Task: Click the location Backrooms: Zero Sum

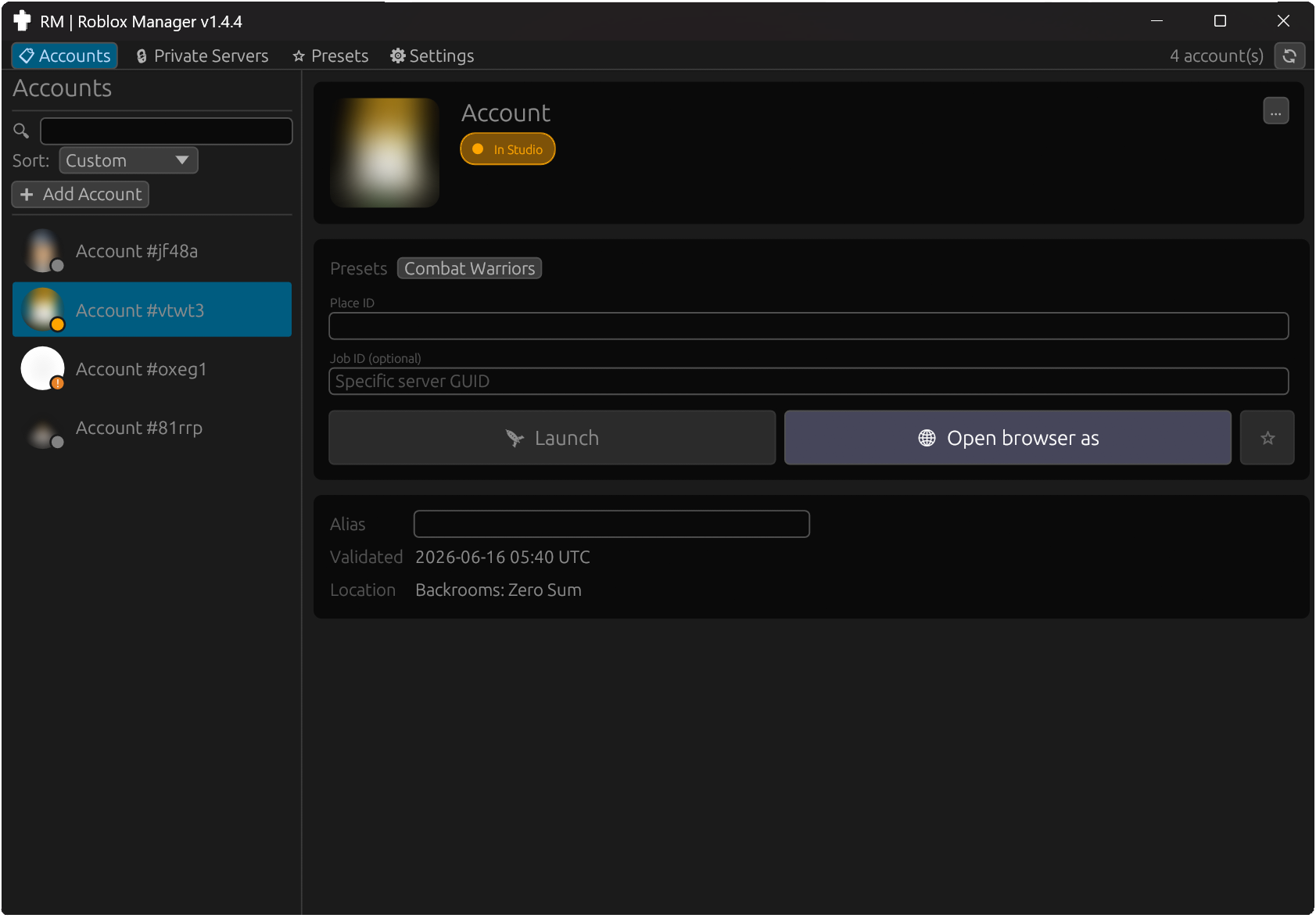Action: pyautogui.click(x=498, y=590)
